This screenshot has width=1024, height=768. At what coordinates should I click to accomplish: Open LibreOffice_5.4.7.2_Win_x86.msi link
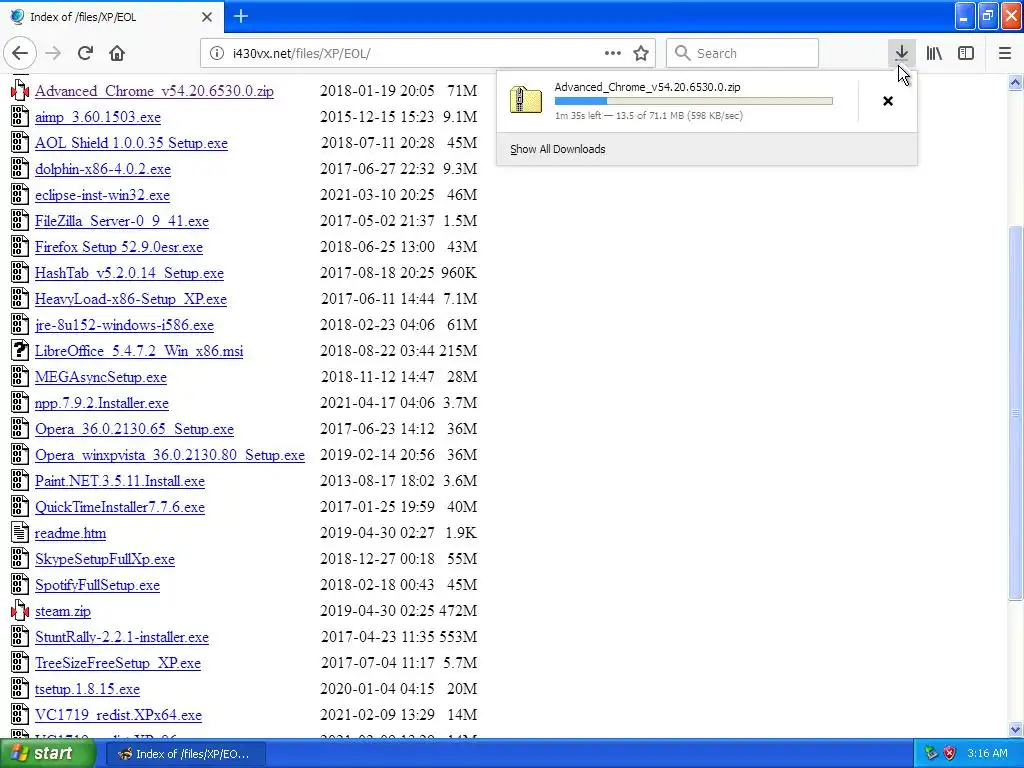(x=139, y=351)
